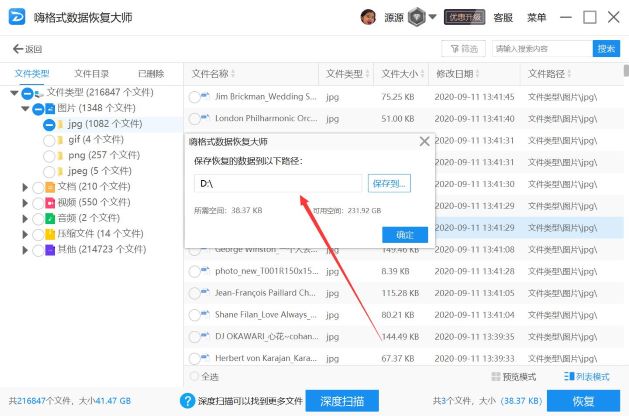Expand the 视频 (550 个文件) node

(25, 203)
